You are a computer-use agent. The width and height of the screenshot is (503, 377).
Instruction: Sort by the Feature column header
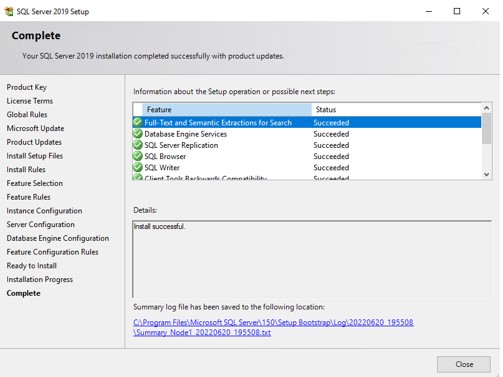tap(227, 109)
